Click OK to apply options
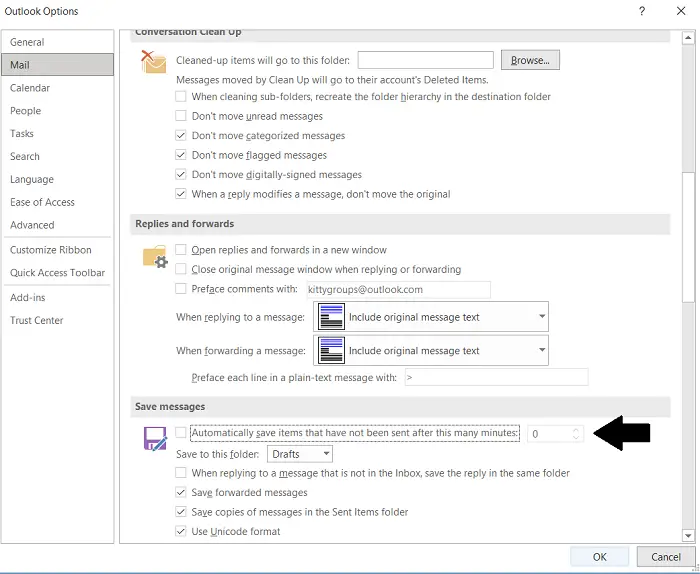Viewport: 700px width, 574px height. (599, 557)
